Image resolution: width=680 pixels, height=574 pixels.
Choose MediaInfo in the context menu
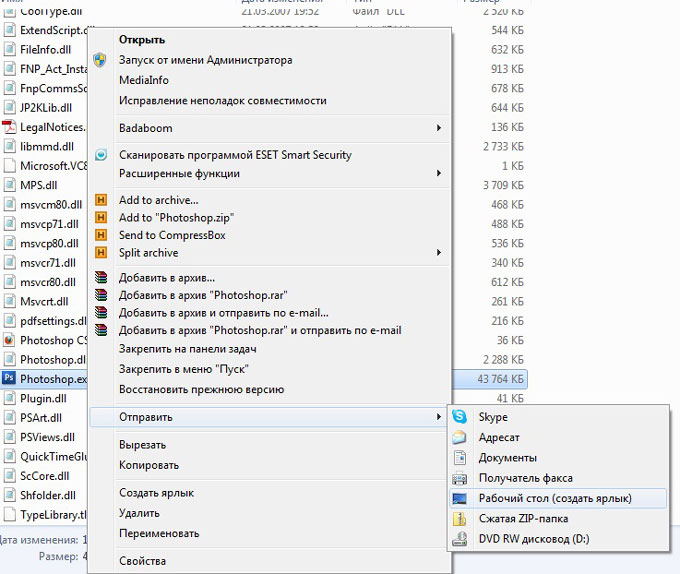click(144, 80)
